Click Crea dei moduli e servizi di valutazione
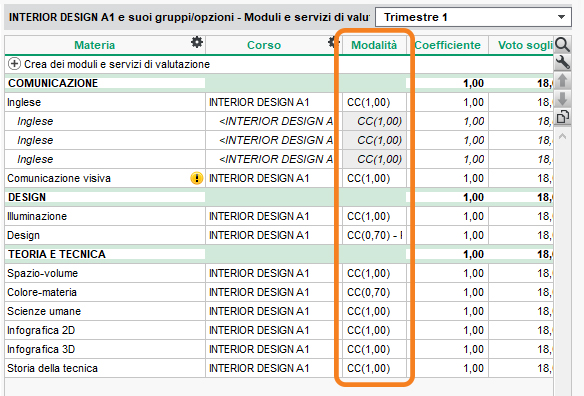 [117, 64]
